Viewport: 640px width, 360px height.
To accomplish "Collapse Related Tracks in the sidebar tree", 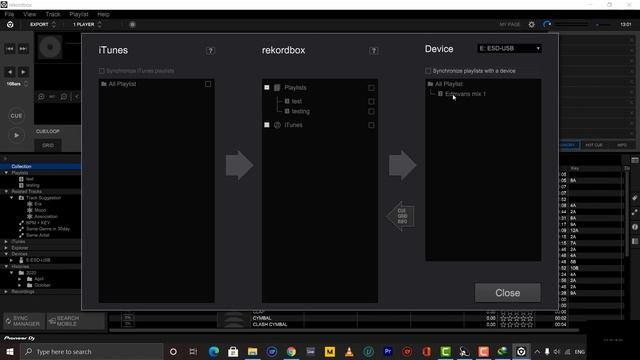I will pos(6,191).
